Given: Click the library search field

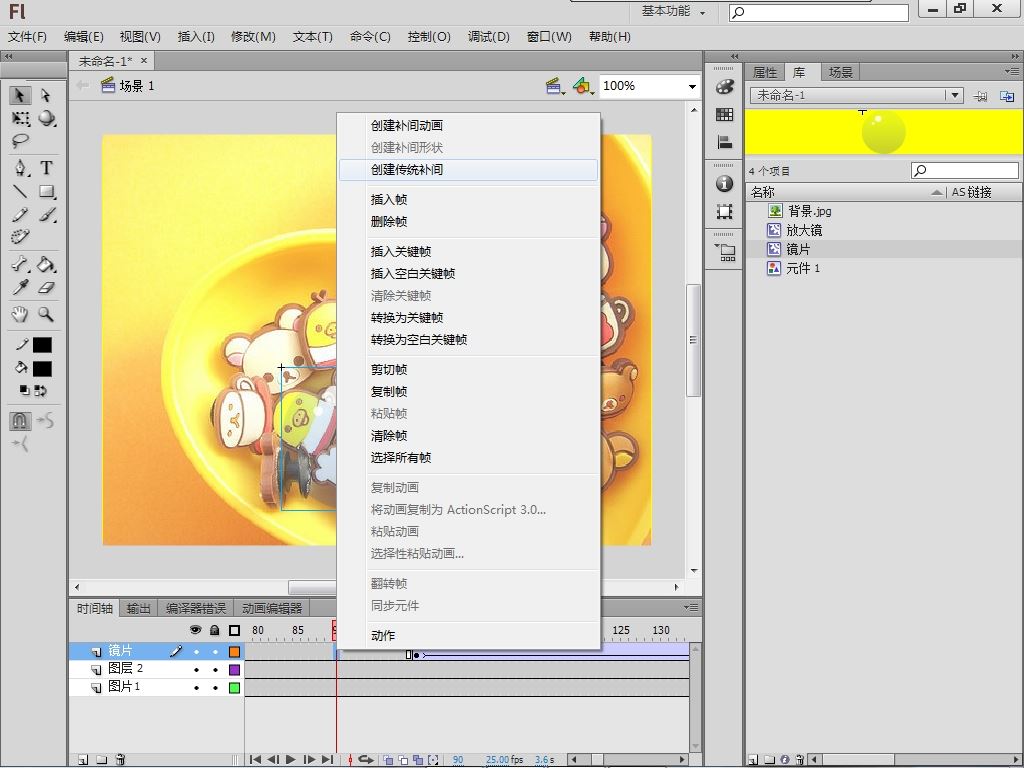Looking at the screenshot, I should (965, 170).
